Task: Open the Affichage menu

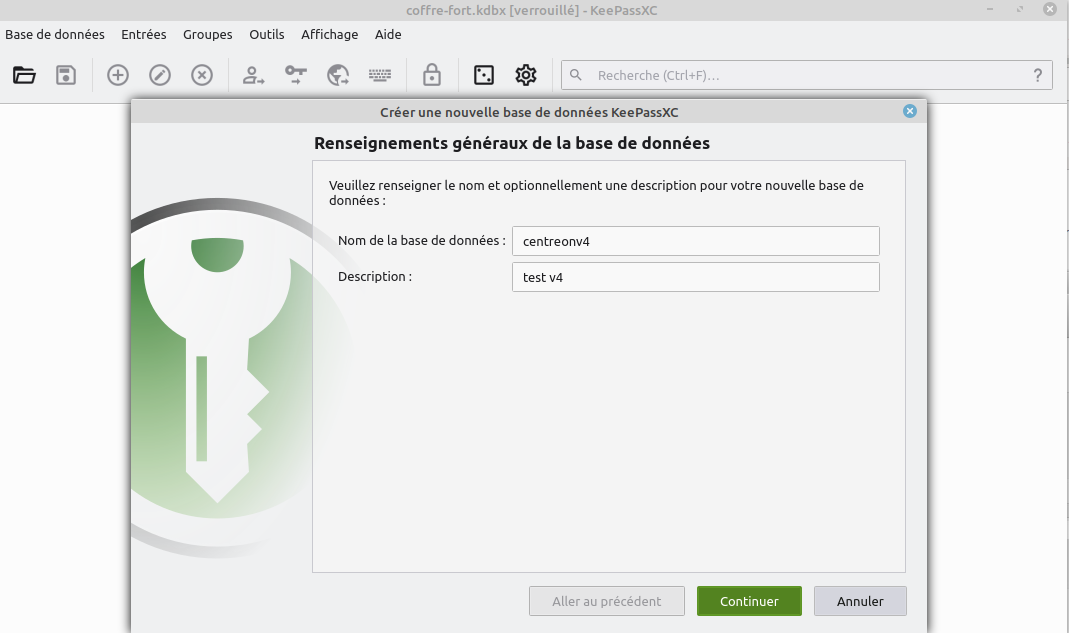Action: 329,34
